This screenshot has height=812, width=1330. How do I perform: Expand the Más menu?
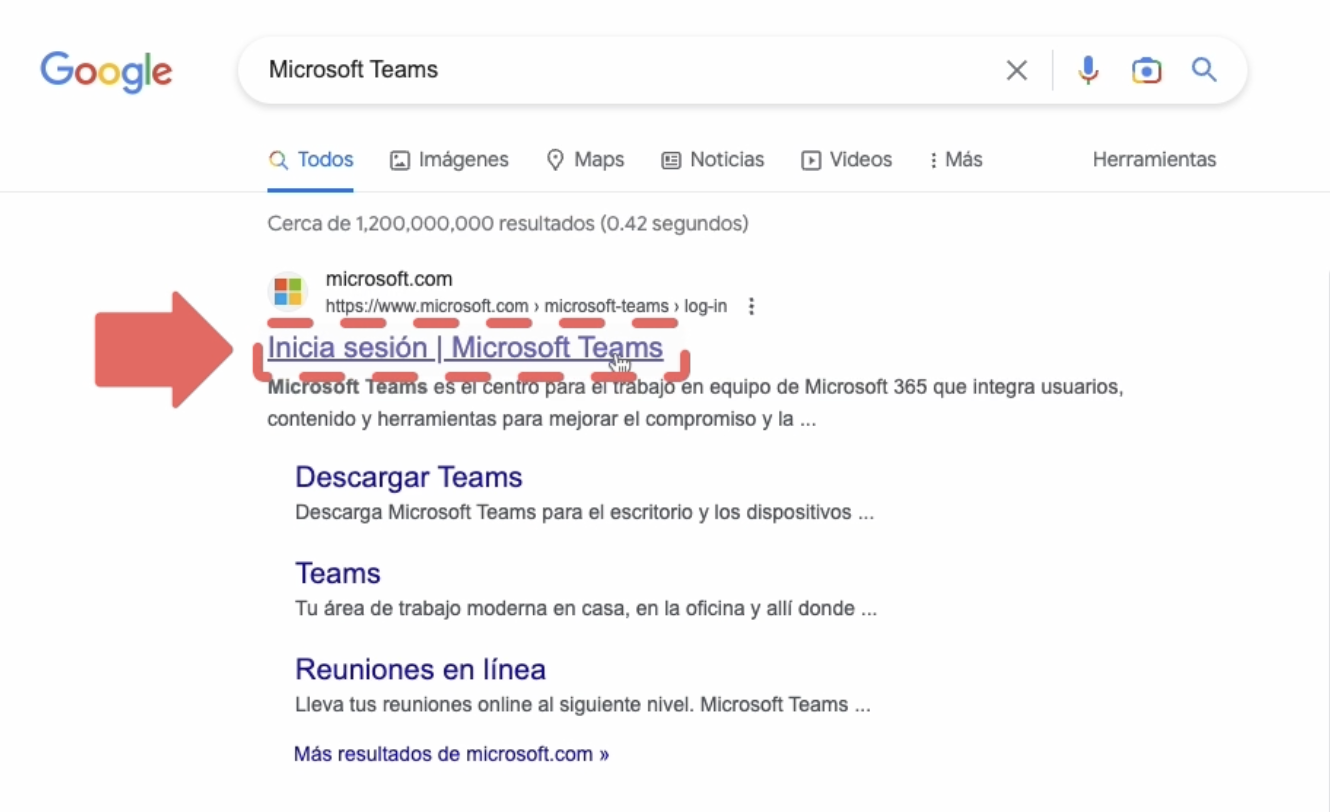pyautogui.click(x=956, y=160)
